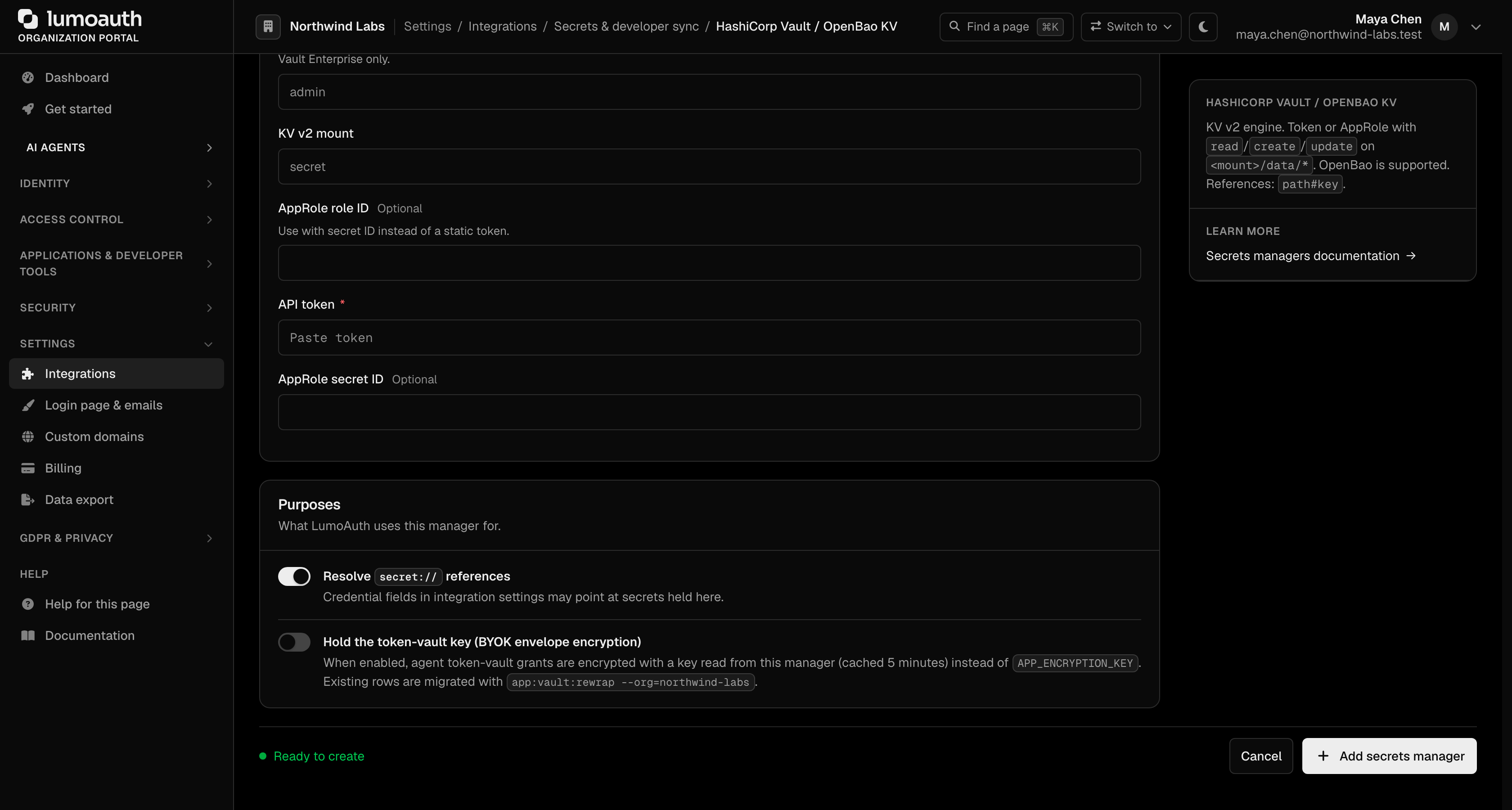Image resolution: width=1512 pixels, height=810 pixels.
Task: Click the Integrations puzzle icon
Action: point(27,374)
